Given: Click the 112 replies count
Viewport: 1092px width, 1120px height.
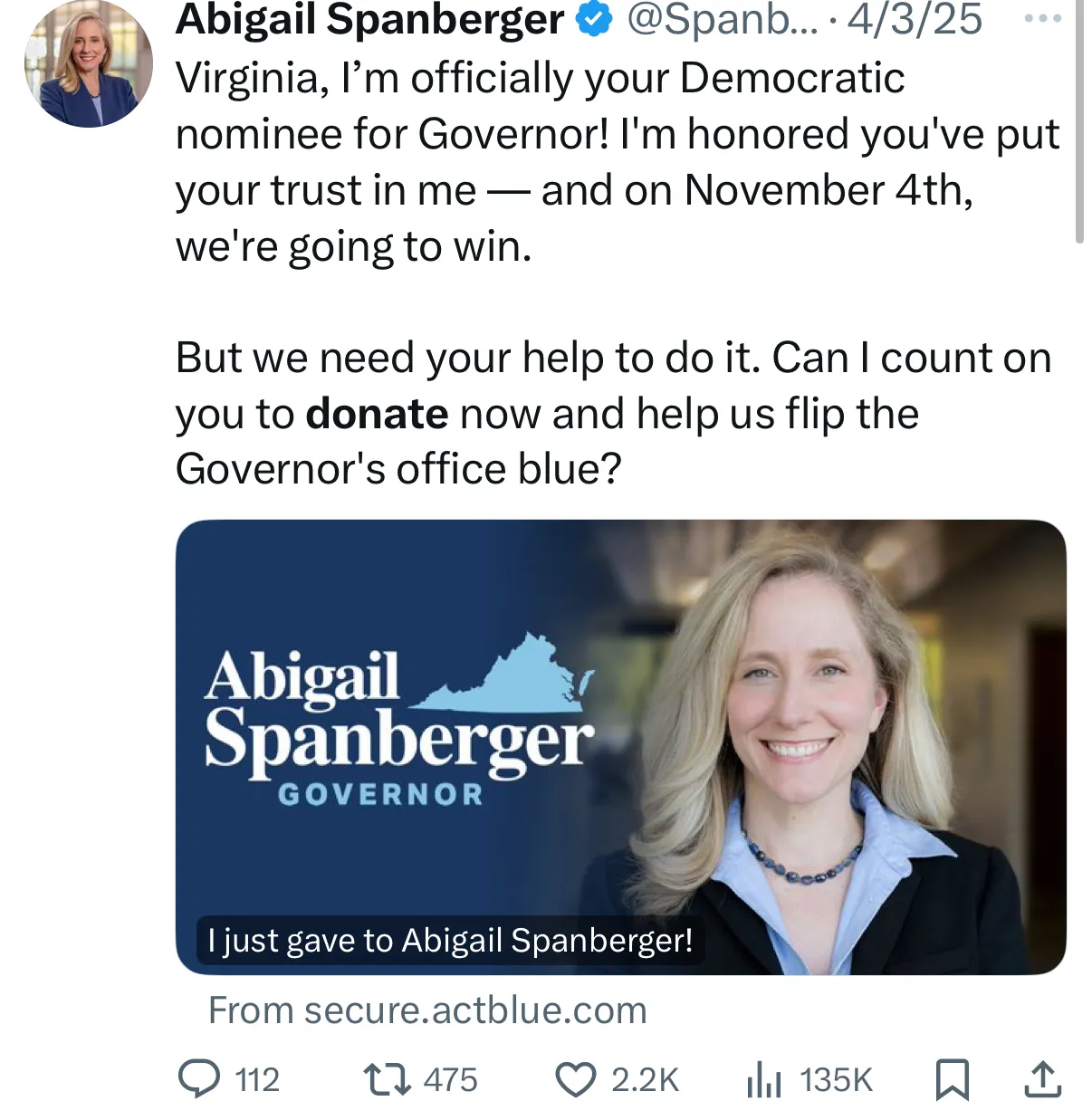Looking at the screenshot, I should 257,1079.
